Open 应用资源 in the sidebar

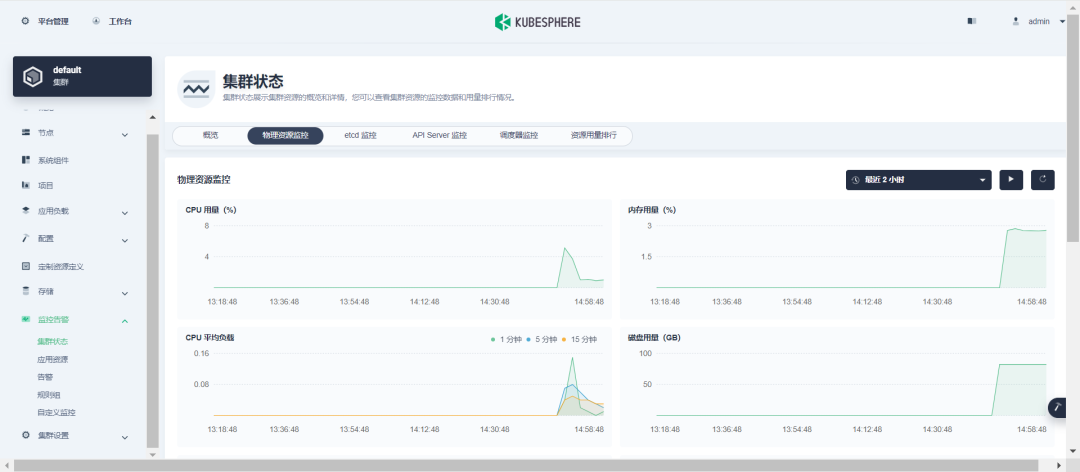(52, 359)
